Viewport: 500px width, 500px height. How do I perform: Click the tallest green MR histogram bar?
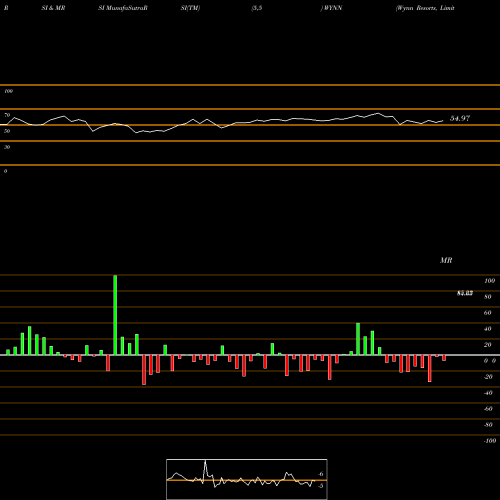coord(115,315)
